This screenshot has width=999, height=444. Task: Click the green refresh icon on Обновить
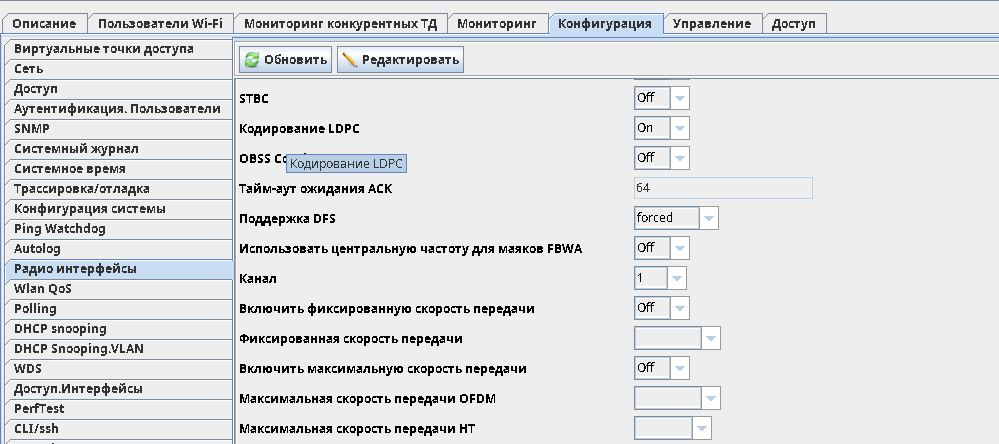[252, 60]
